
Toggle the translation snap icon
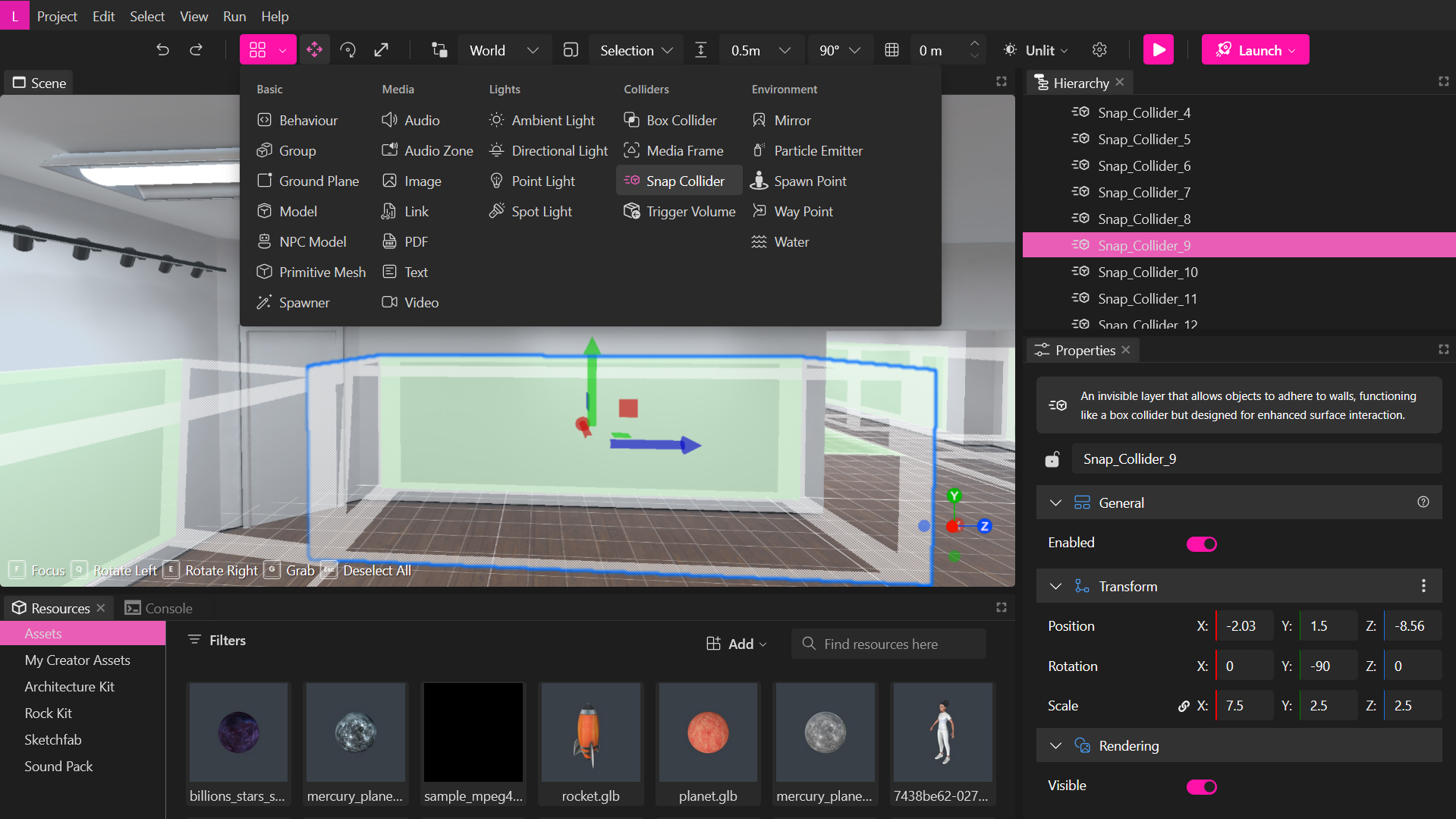coord(701,50)
